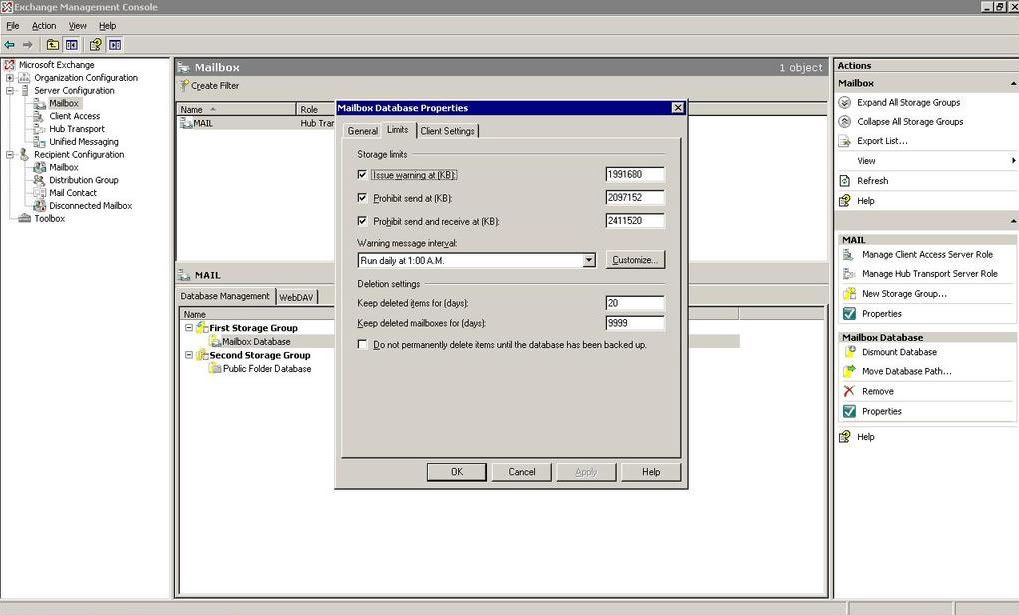Open the Action menu

pos(44,26)
